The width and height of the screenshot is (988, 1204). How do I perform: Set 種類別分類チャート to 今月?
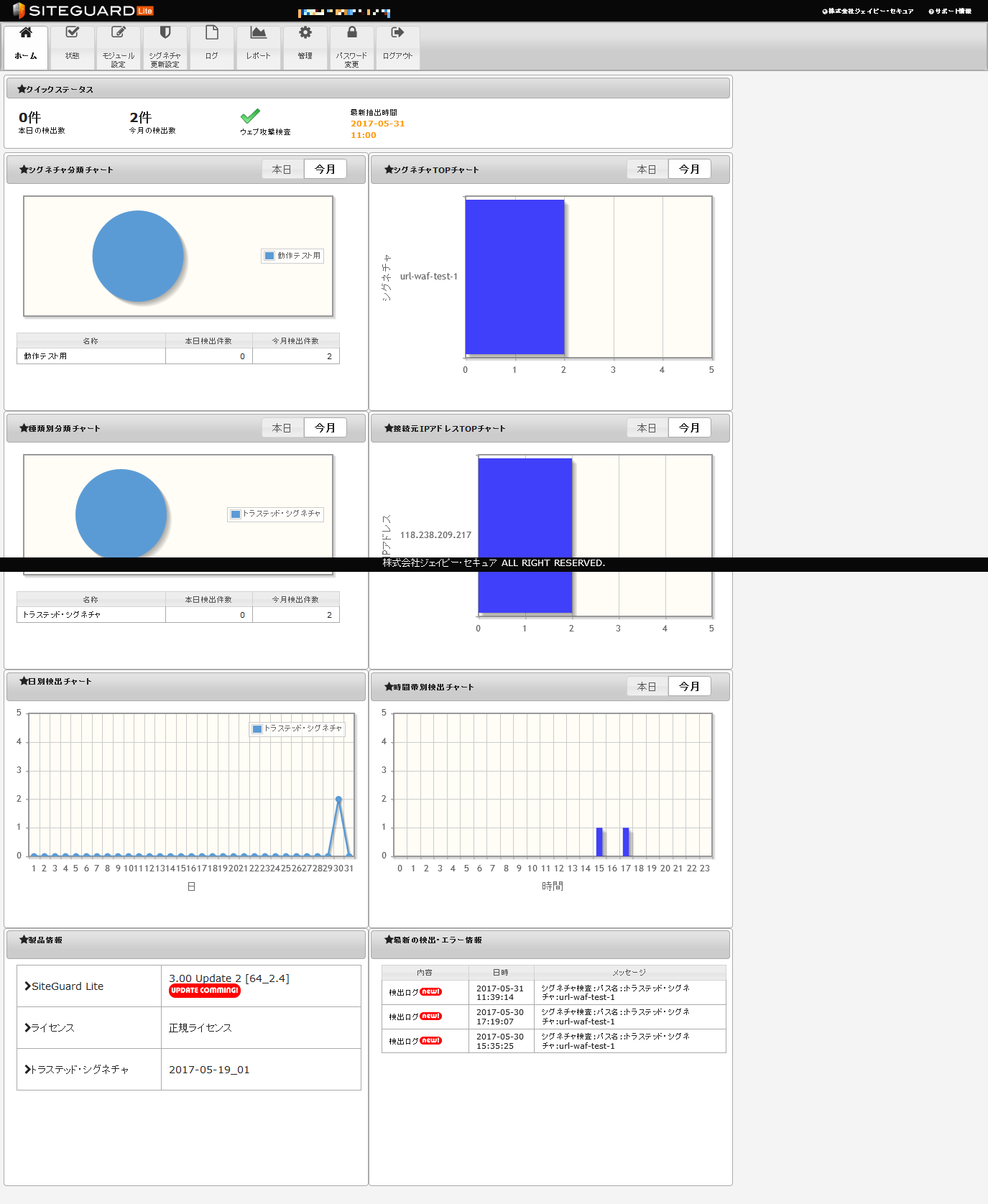click(325, 427)
